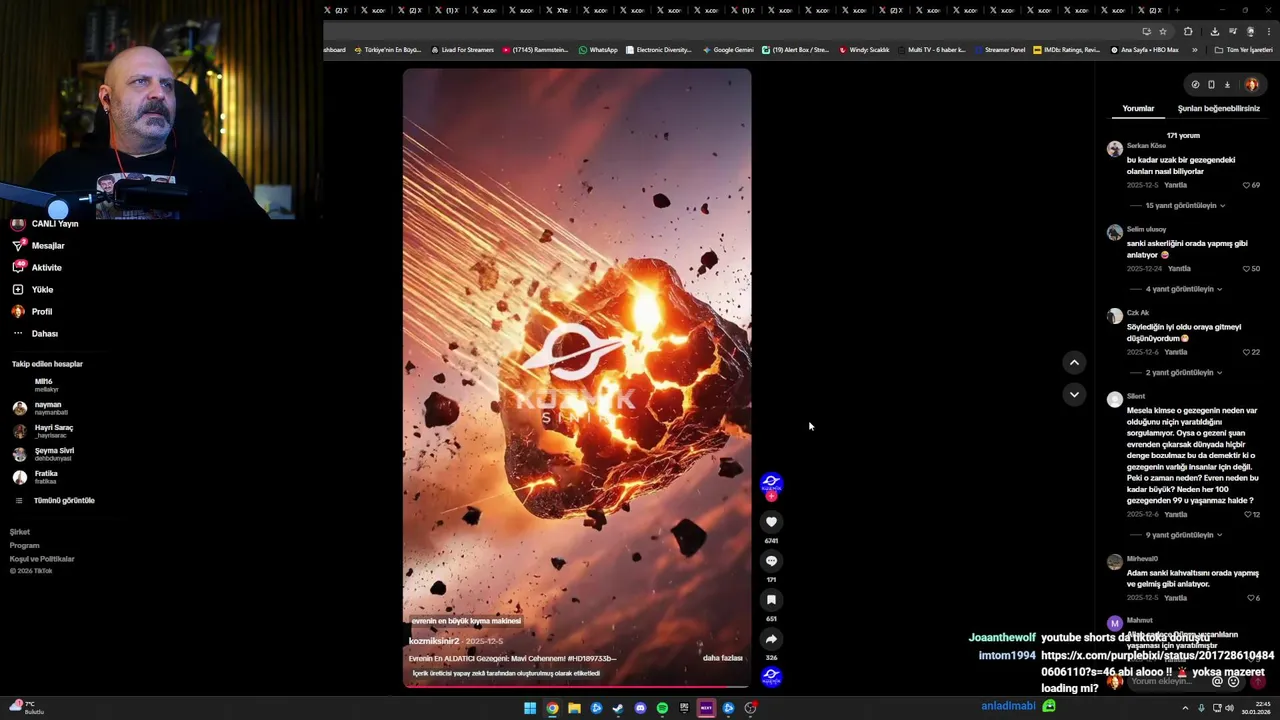The width and height of the screenshot is (1280, 720).
Task: Open kozmiksinir creator avatar beside video
Action: 771,483
